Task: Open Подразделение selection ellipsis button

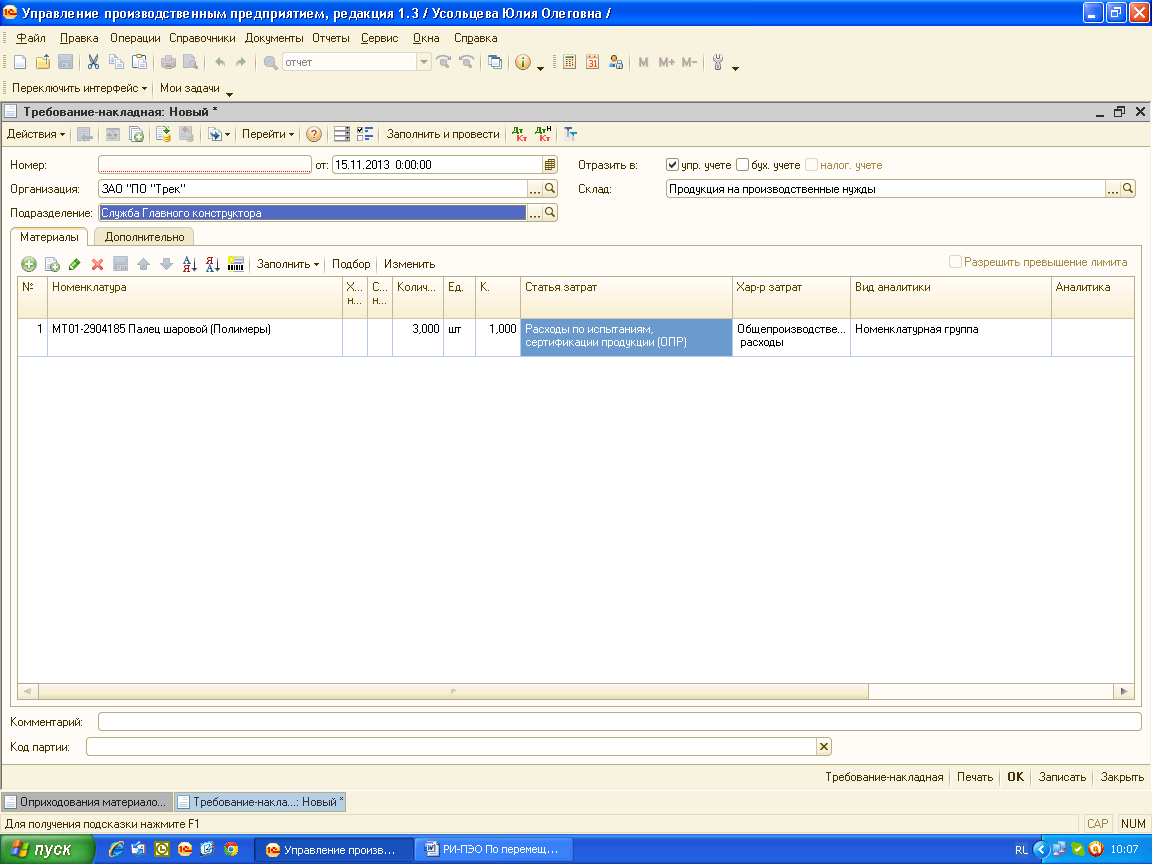Action: (x=535, y=213)
